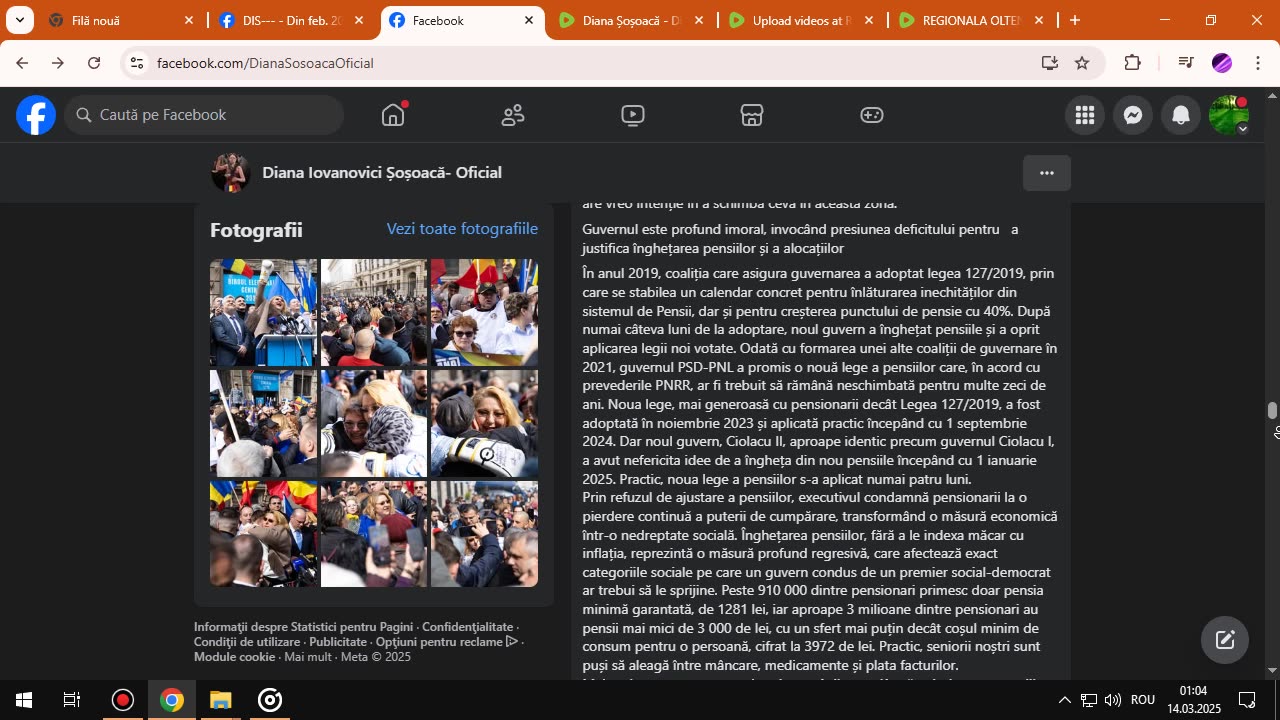Open the account profile avatar menu
The width and height of the screenshot is (1280, 720).
point(1229,115)
